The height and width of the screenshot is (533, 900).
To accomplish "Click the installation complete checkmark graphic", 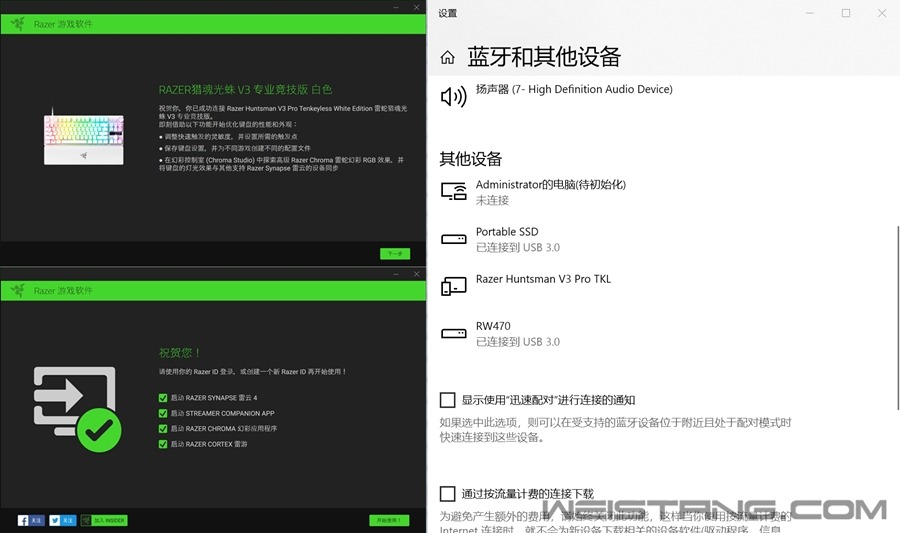I will tap(77, 408).
